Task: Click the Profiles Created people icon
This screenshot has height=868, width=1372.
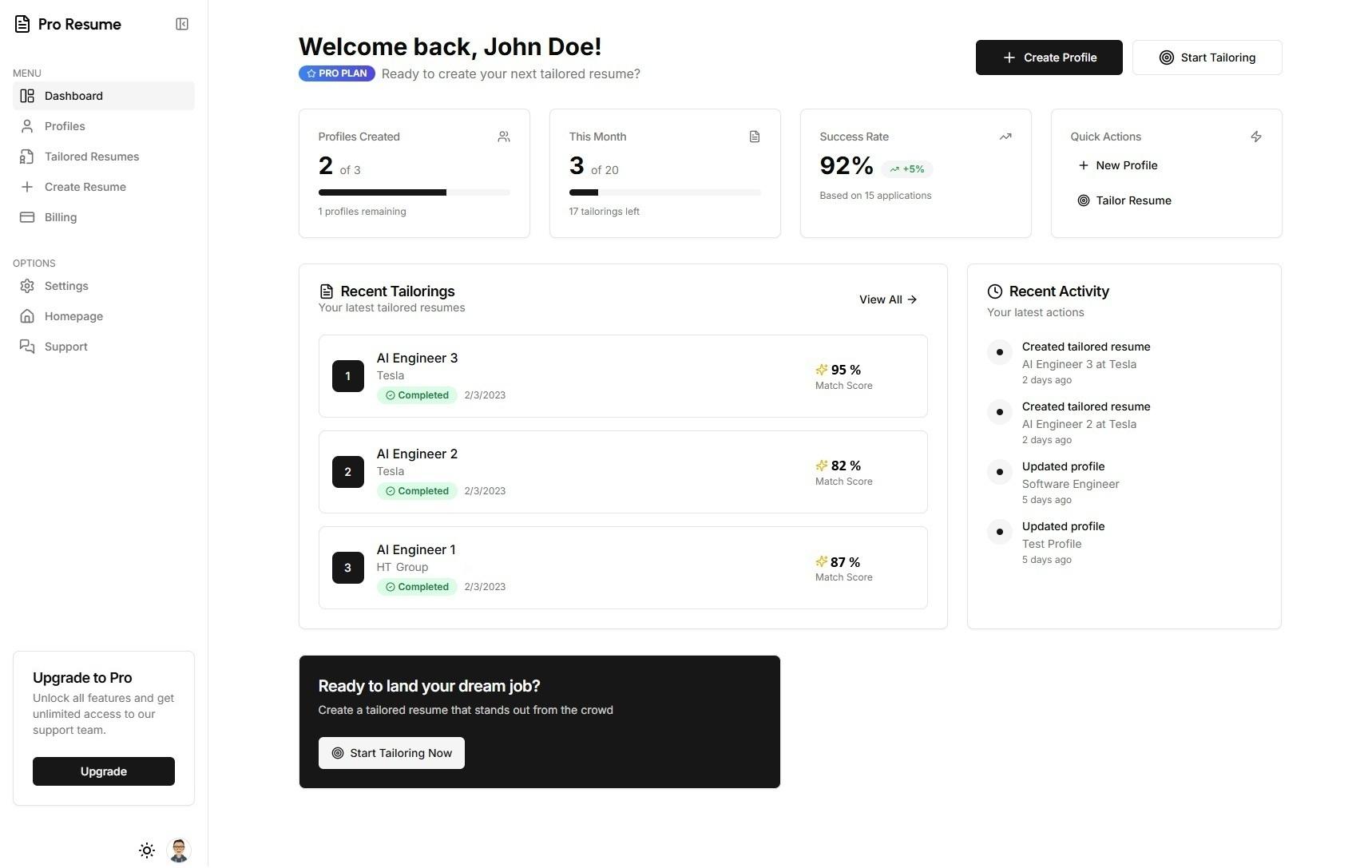Action: click(503, 137)
